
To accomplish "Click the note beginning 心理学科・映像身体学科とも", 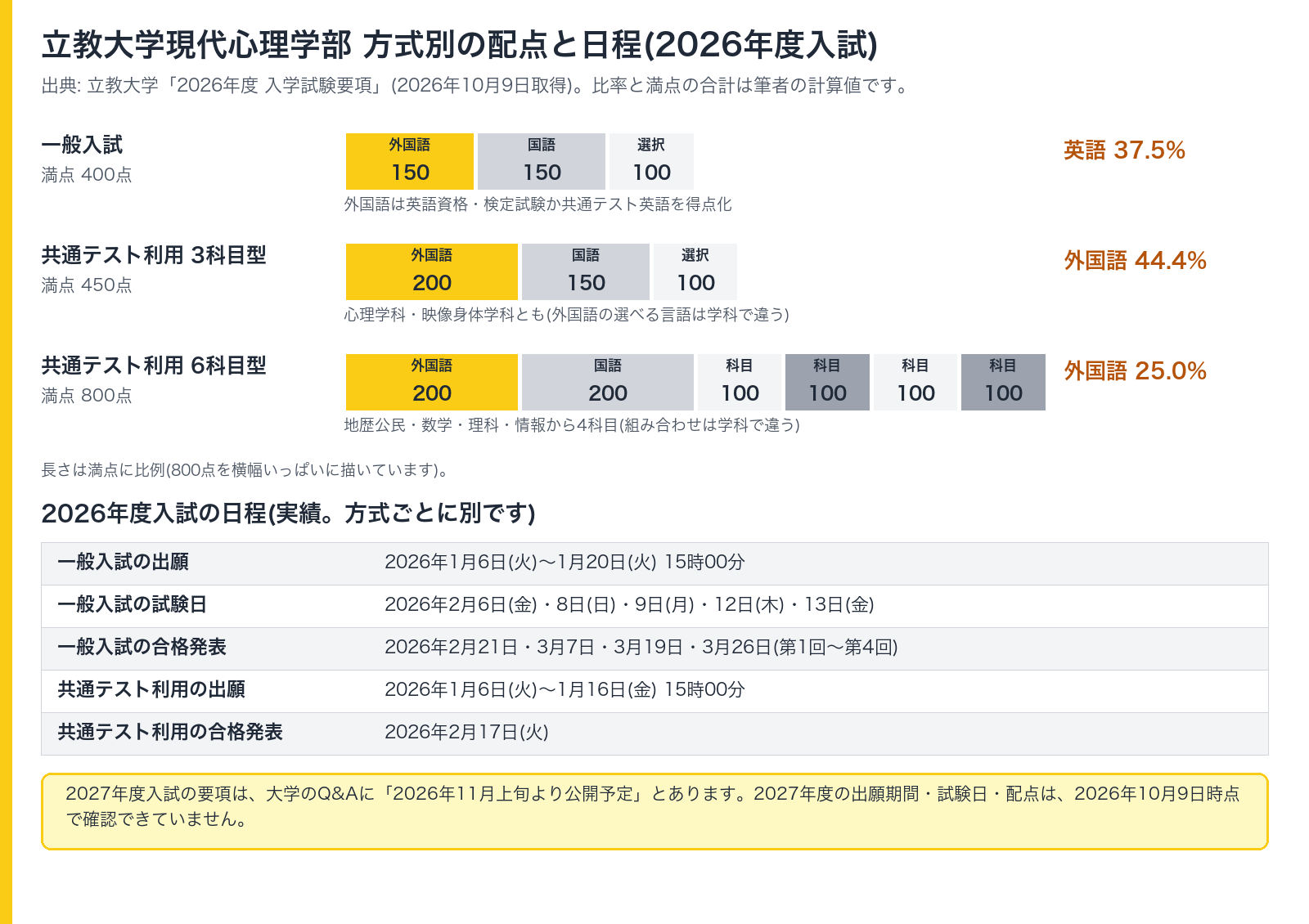I will pos(566,315).
